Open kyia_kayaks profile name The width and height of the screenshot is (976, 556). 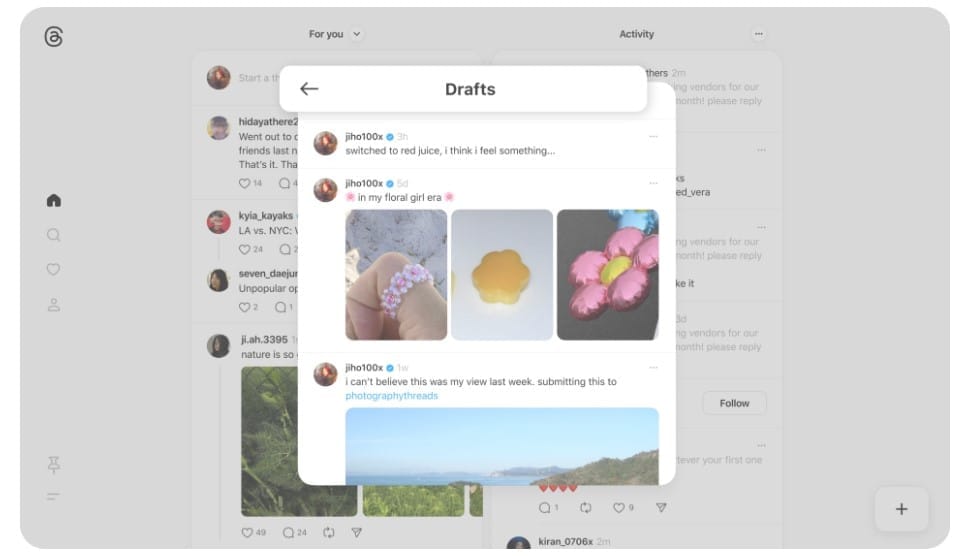tap(266, 215)
